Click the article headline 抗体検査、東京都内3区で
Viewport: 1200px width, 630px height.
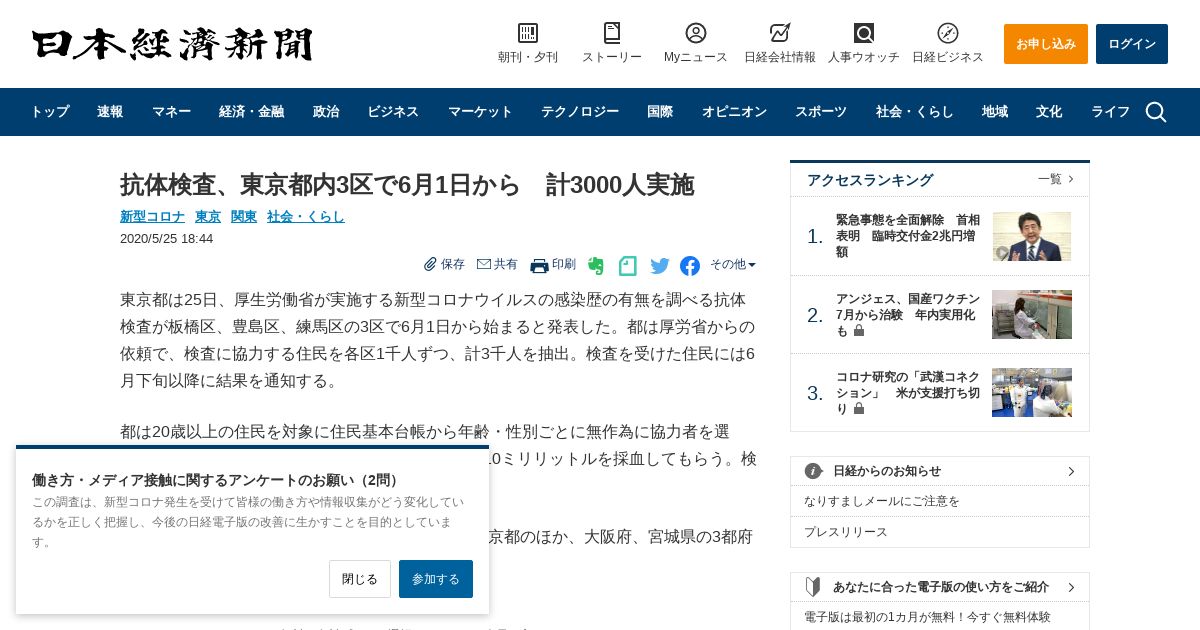pos(407,185)
